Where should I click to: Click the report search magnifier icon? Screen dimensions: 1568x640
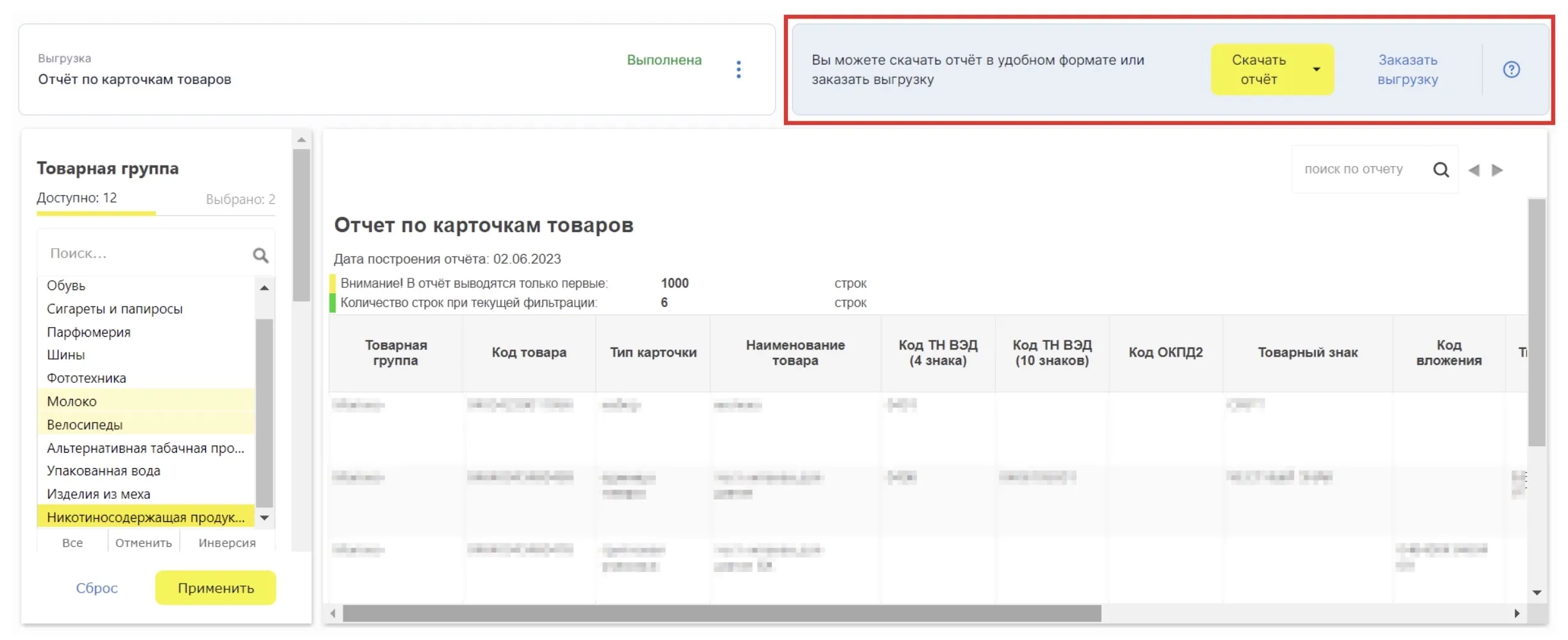tap(1441, 169)
